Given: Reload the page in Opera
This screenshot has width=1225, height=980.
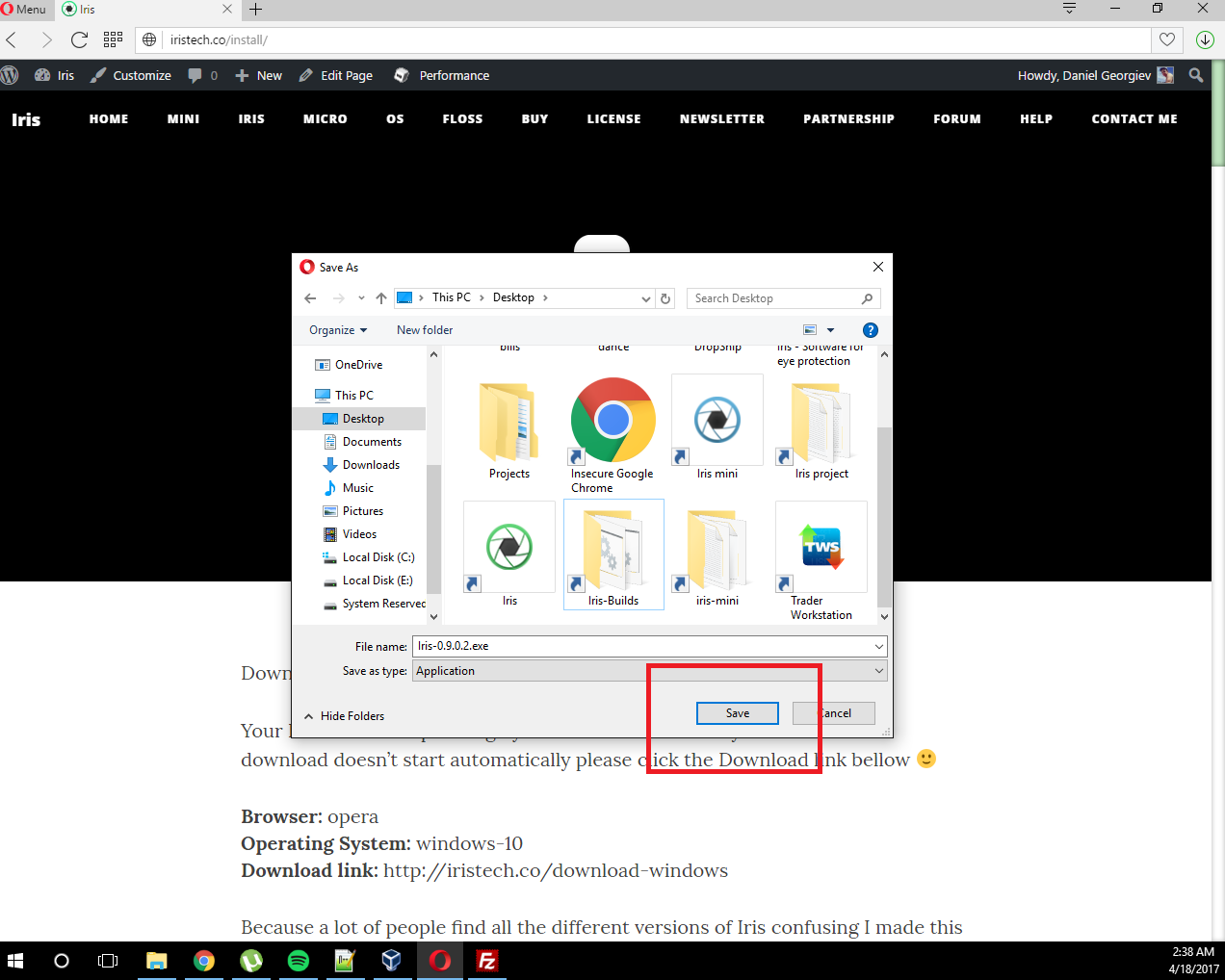Looking at the screenshot, I should [79, 39].
